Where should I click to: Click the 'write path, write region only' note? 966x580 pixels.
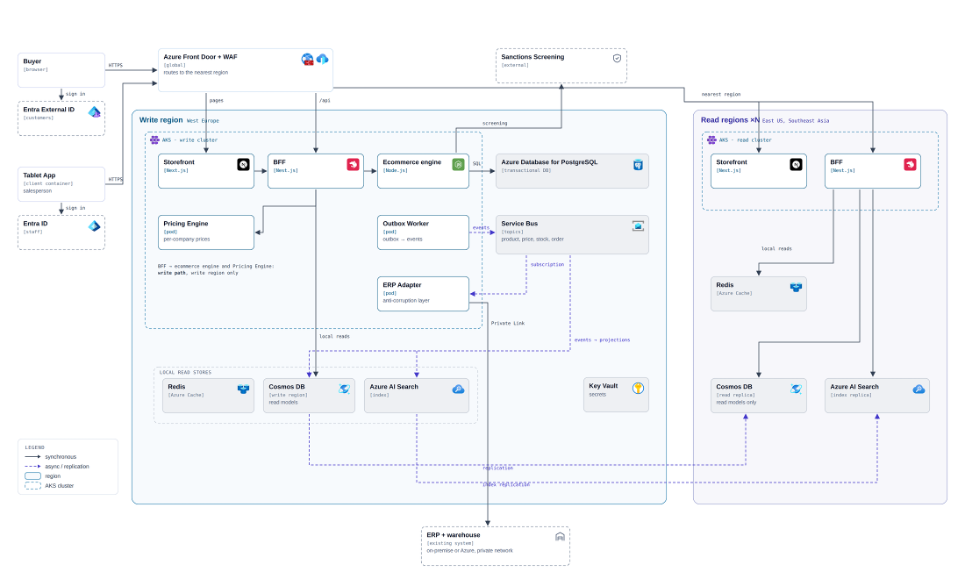[198, 272]
